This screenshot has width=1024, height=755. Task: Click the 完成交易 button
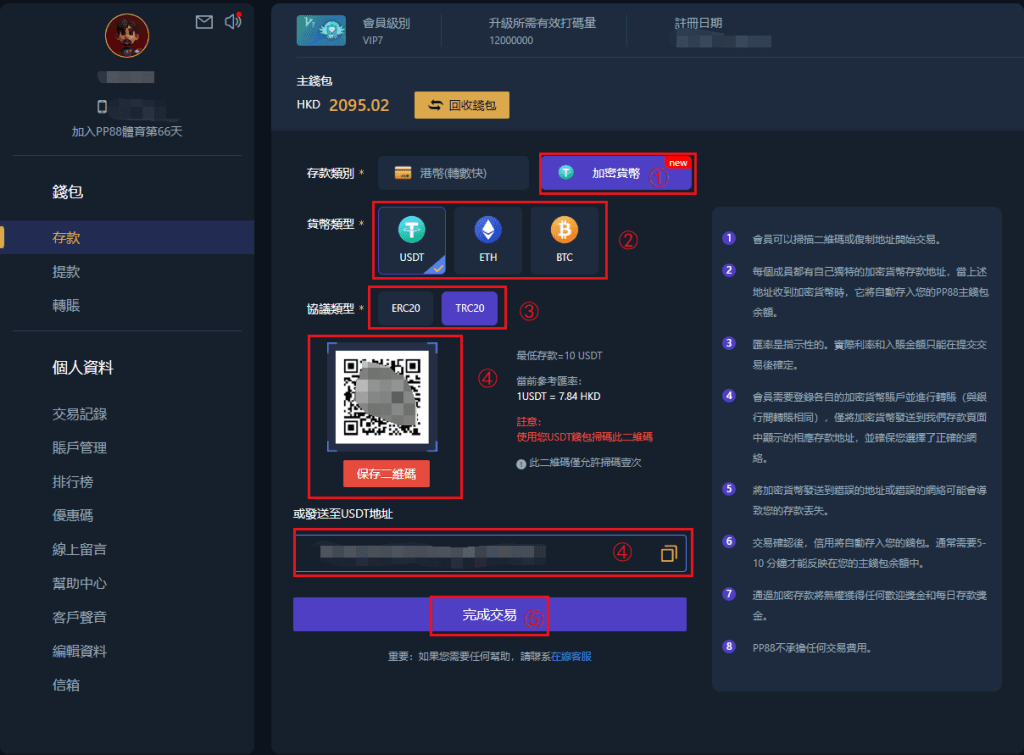point(490,615)
